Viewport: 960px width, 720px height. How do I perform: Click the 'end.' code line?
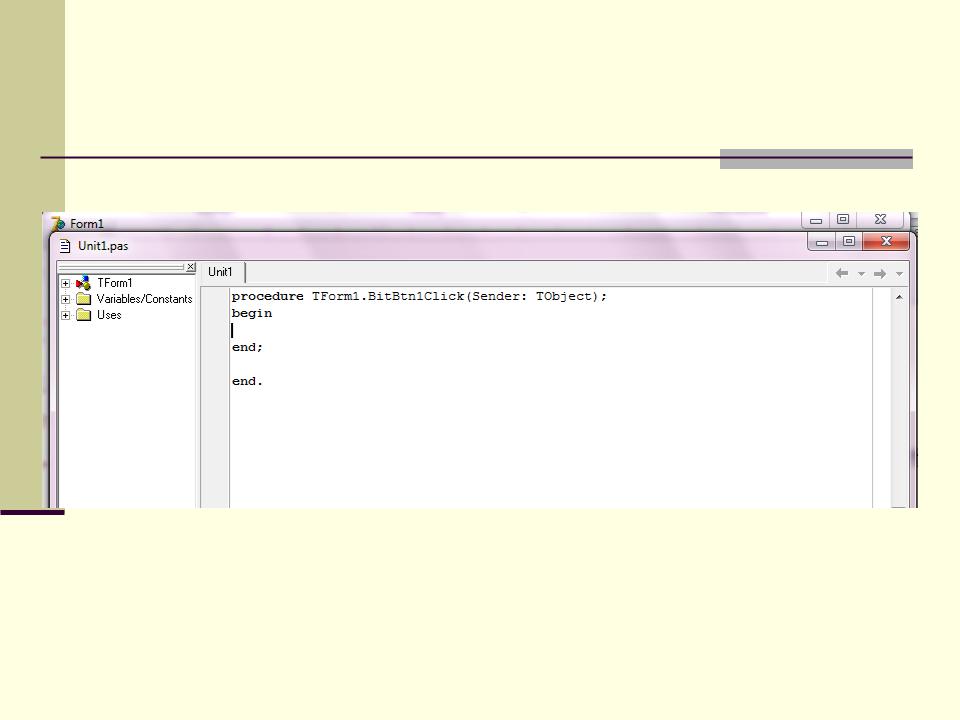pyautogui.click(x=247, y=381)
